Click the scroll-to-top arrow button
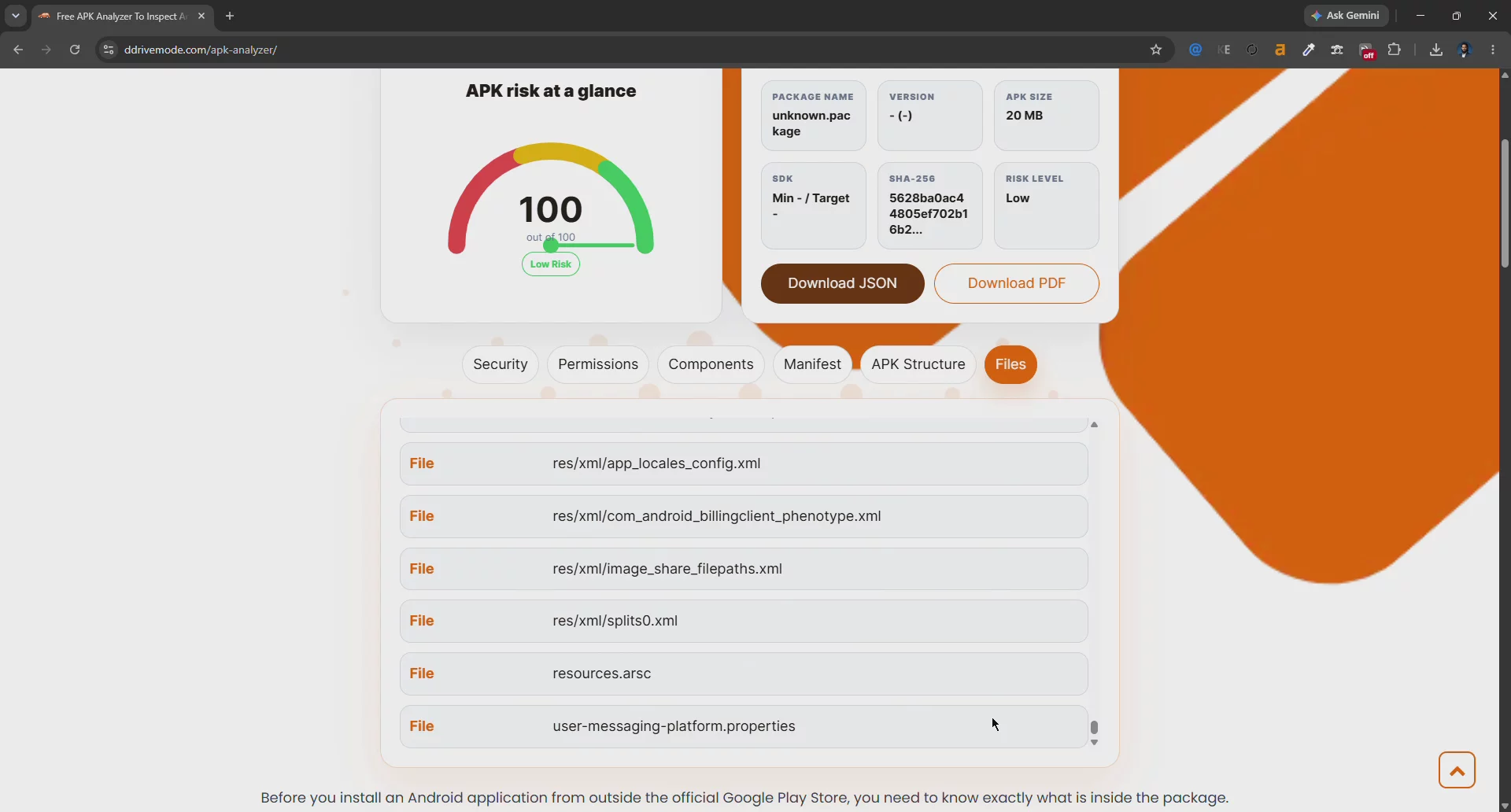 (1457, 770)
